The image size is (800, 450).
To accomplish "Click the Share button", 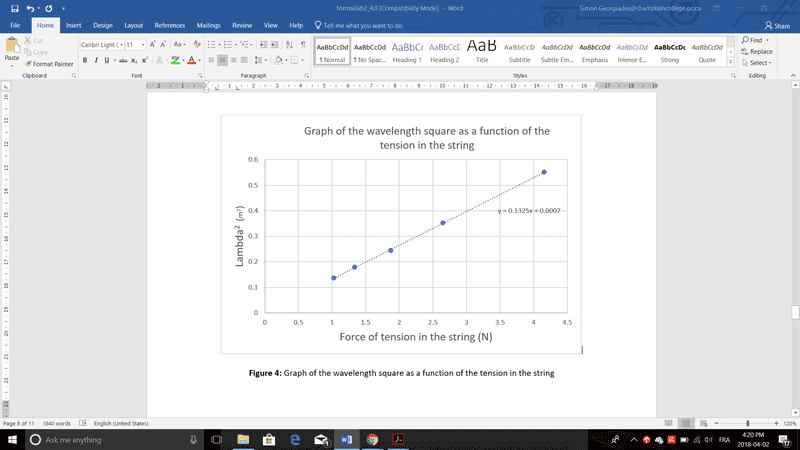I will [776, 25].
